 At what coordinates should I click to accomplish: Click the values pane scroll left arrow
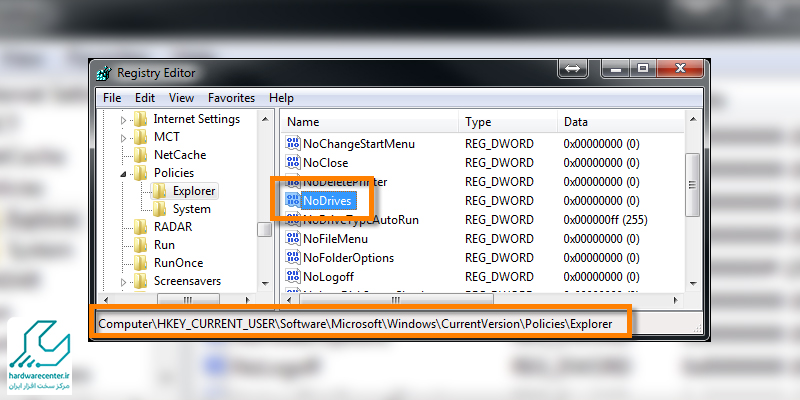(x=289, y=300)
